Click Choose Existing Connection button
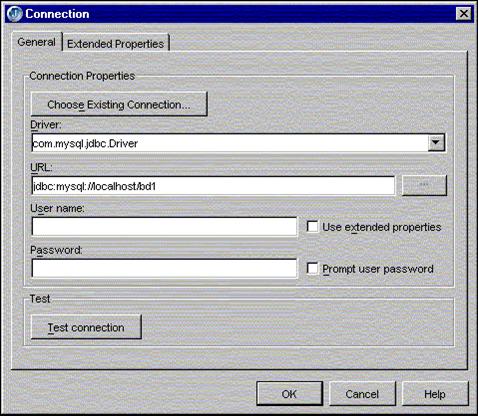 click(119, 104)
